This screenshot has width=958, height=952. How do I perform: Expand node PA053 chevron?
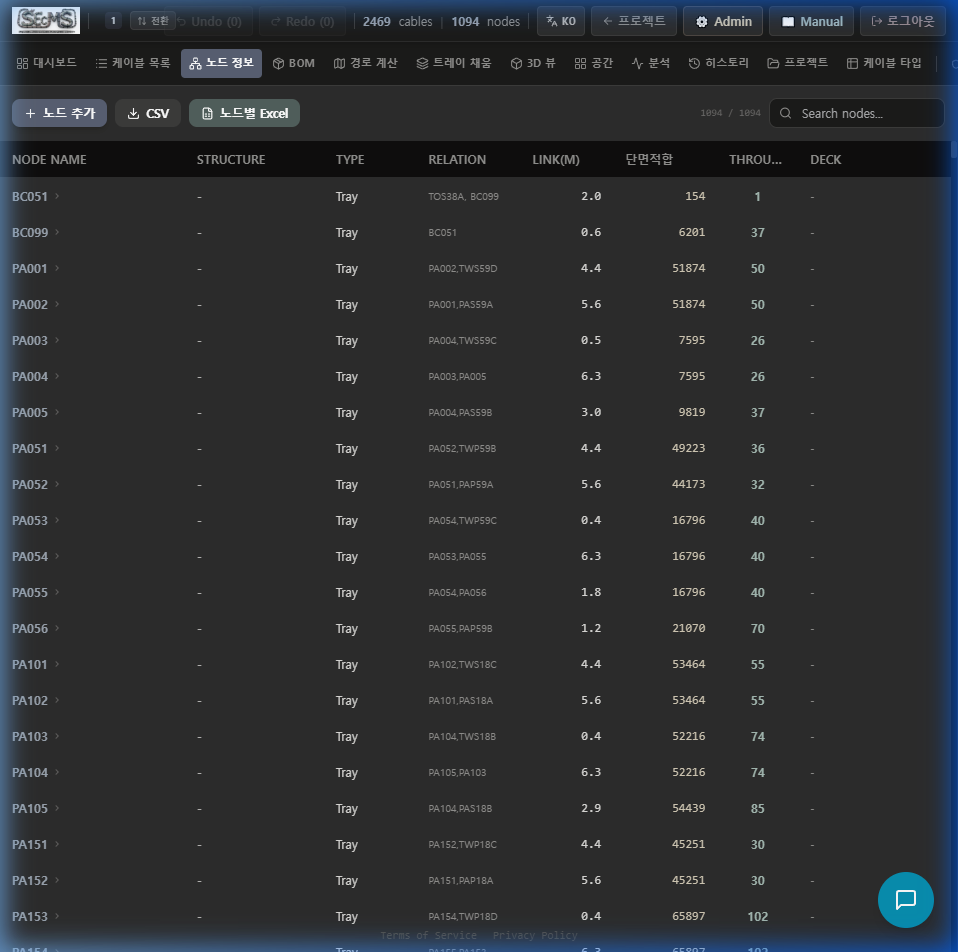(x=57, y=521)
